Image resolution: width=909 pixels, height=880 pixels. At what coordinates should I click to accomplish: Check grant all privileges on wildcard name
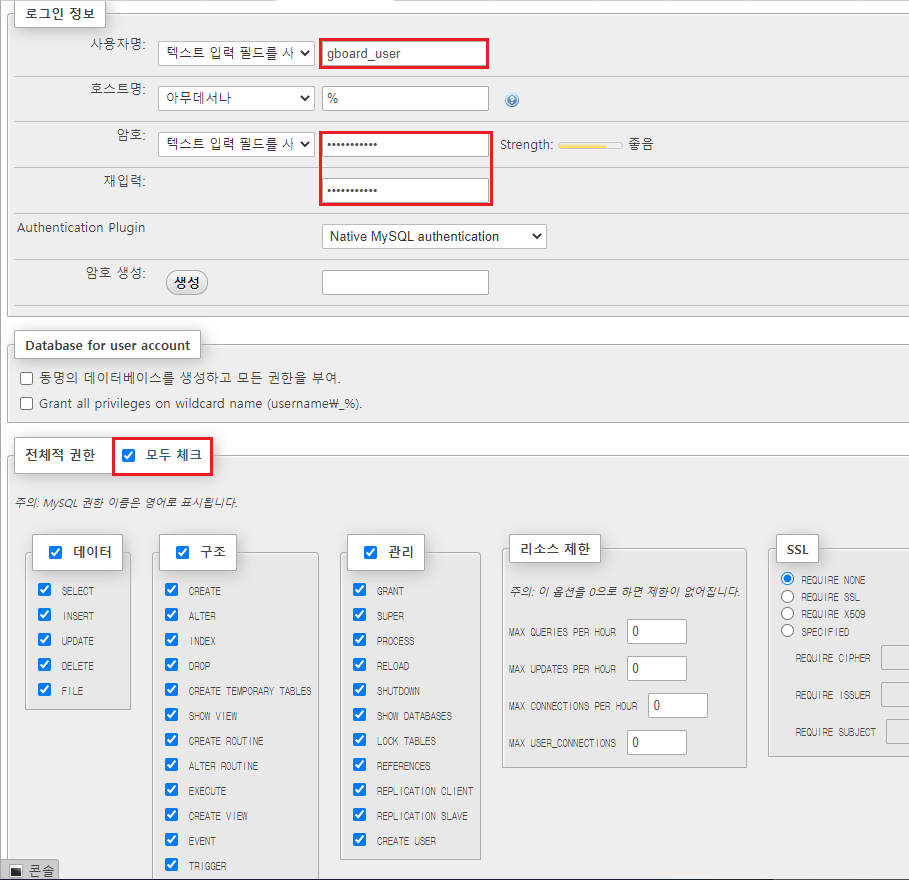click(26, 403)
